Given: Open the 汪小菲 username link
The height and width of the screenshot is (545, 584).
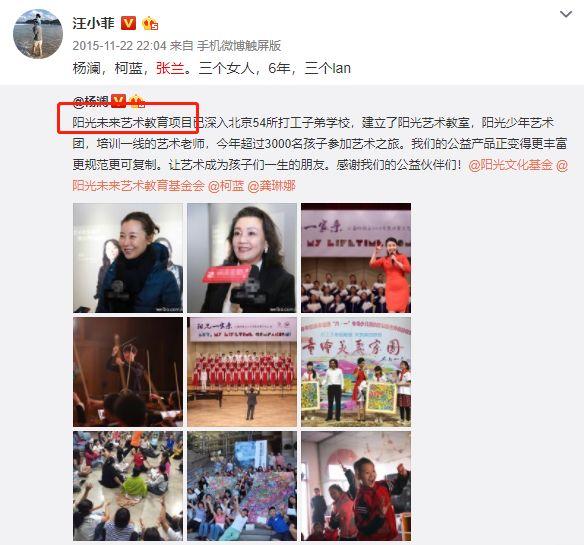Looking at the screenshot, I should tap(93, 23).
